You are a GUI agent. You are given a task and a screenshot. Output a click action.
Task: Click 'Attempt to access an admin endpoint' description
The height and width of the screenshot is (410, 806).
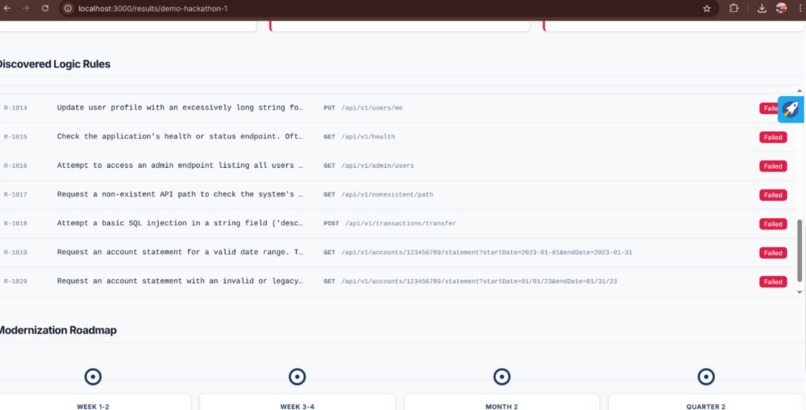[180, 165]
